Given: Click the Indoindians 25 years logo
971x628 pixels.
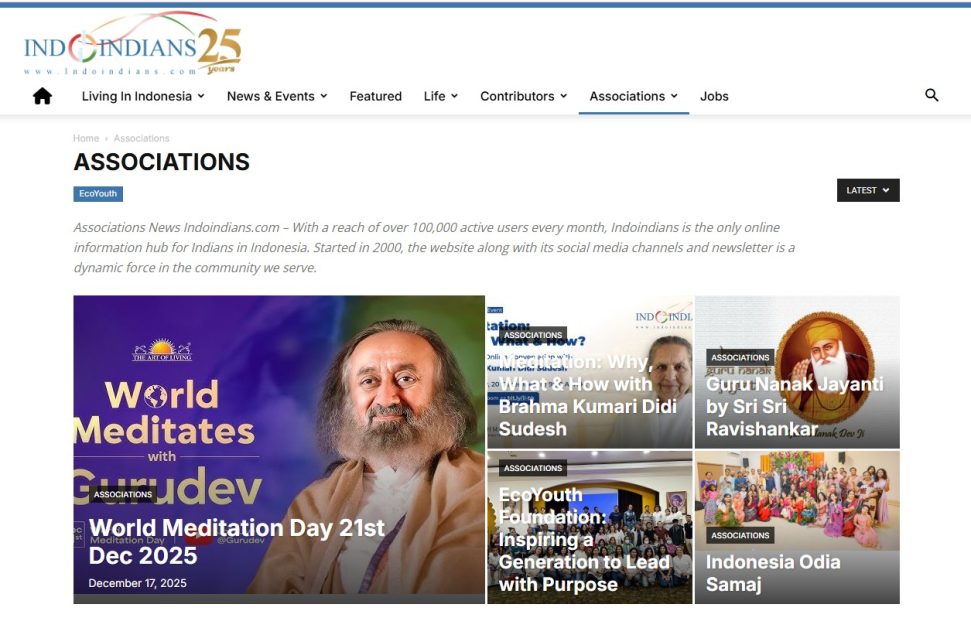Looking at the screenshot, I should [x=133, y=45].
